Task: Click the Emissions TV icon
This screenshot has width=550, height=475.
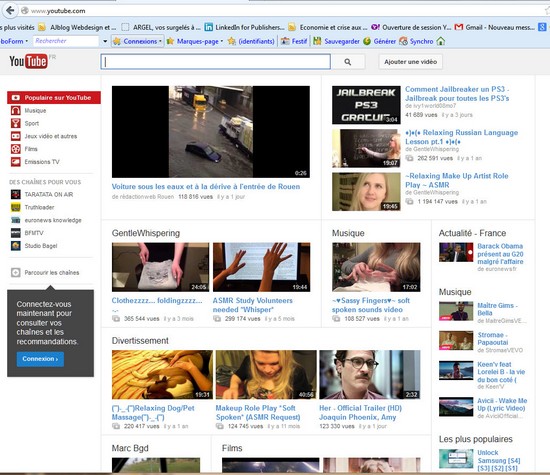Action: (x=15, y=162)
